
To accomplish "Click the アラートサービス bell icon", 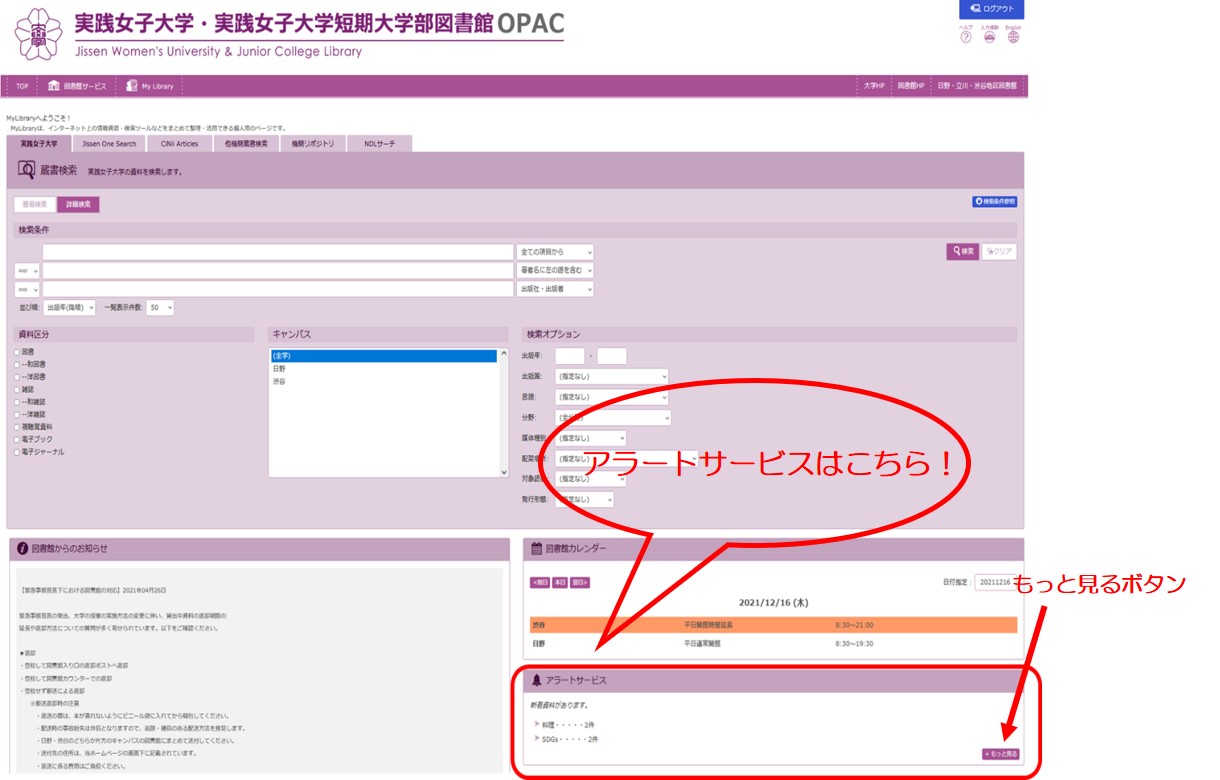I will 536,680.
